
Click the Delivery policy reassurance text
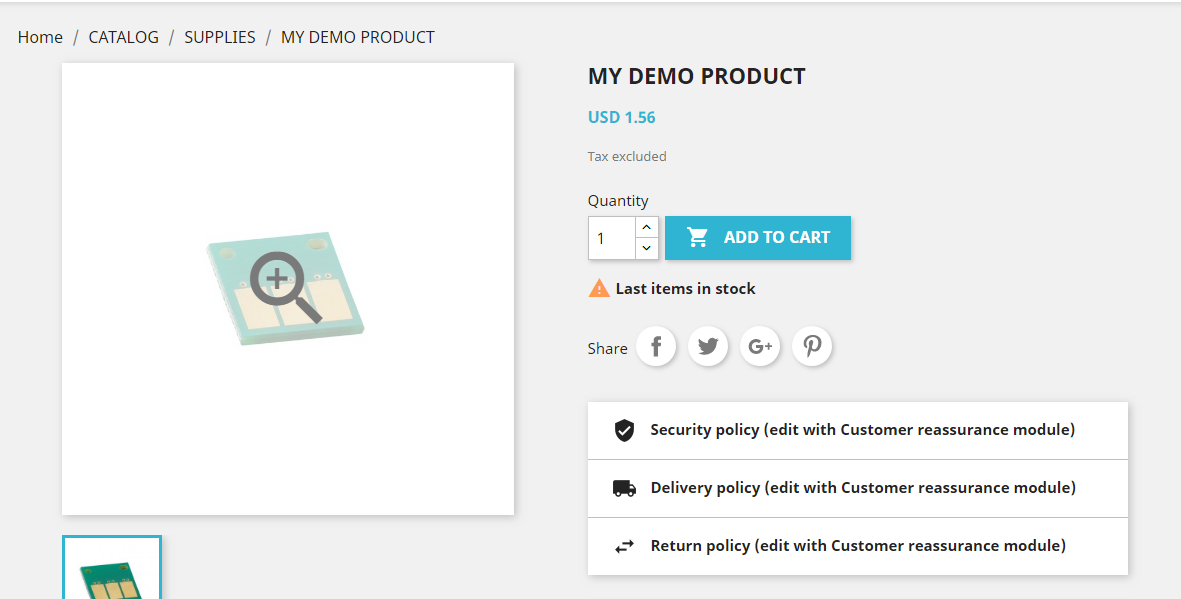[x=863, y=488]
